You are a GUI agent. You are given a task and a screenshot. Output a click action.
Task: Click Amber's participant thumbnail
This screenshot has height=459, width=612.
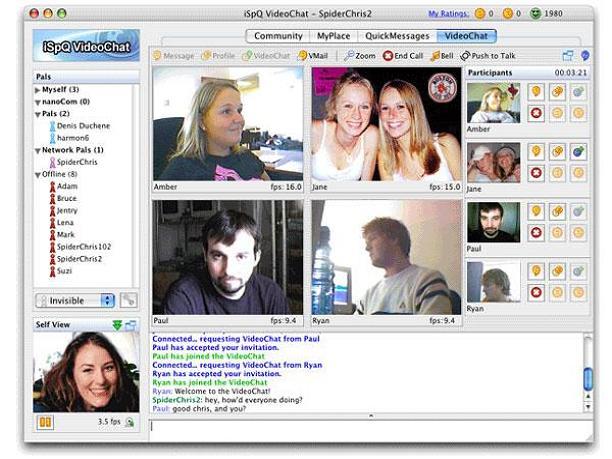pos(494,103)
